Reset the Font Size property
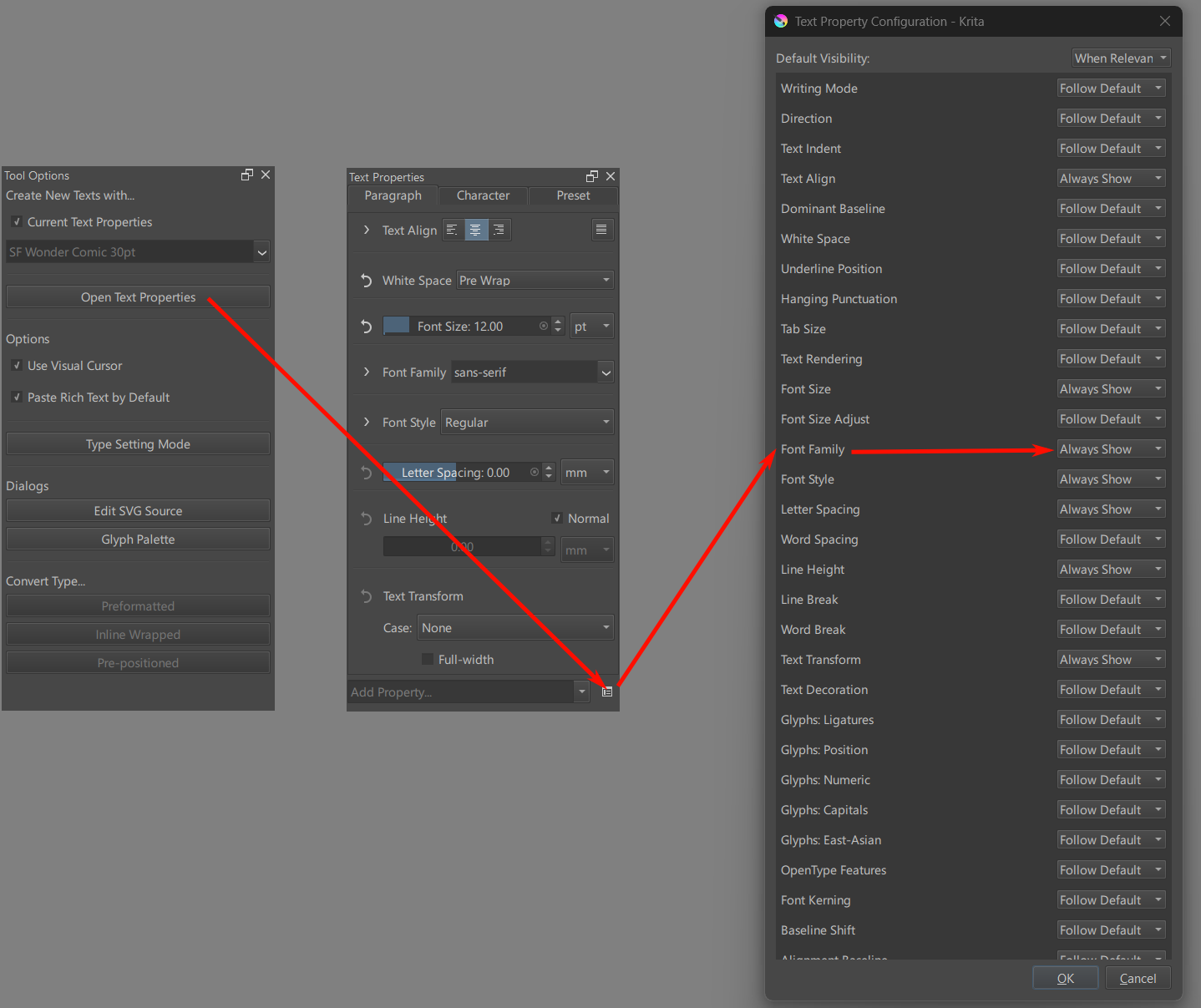The image size is (1201, 1008). coord(366,327)
